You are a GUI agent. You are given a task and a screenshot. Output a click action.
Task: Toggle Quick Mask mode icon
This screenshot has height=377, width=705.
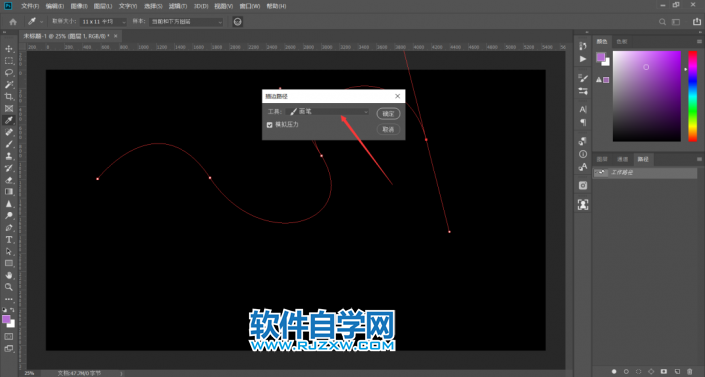pyautogui.click(x=9, y=337)
